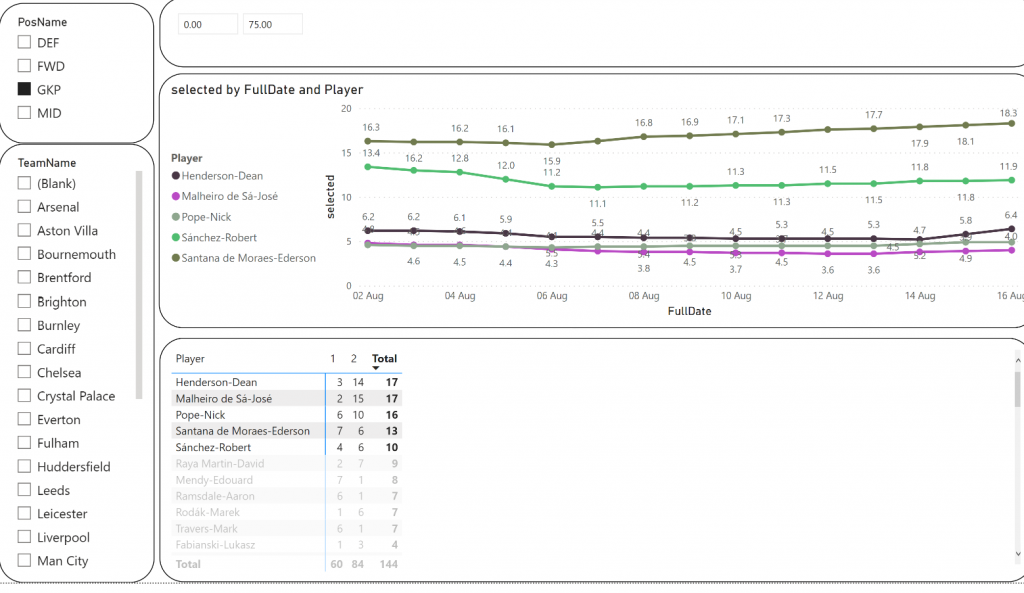1024x593 pixels.
Task: Click the Henderson-Dean total value 17
Action: 391,382
